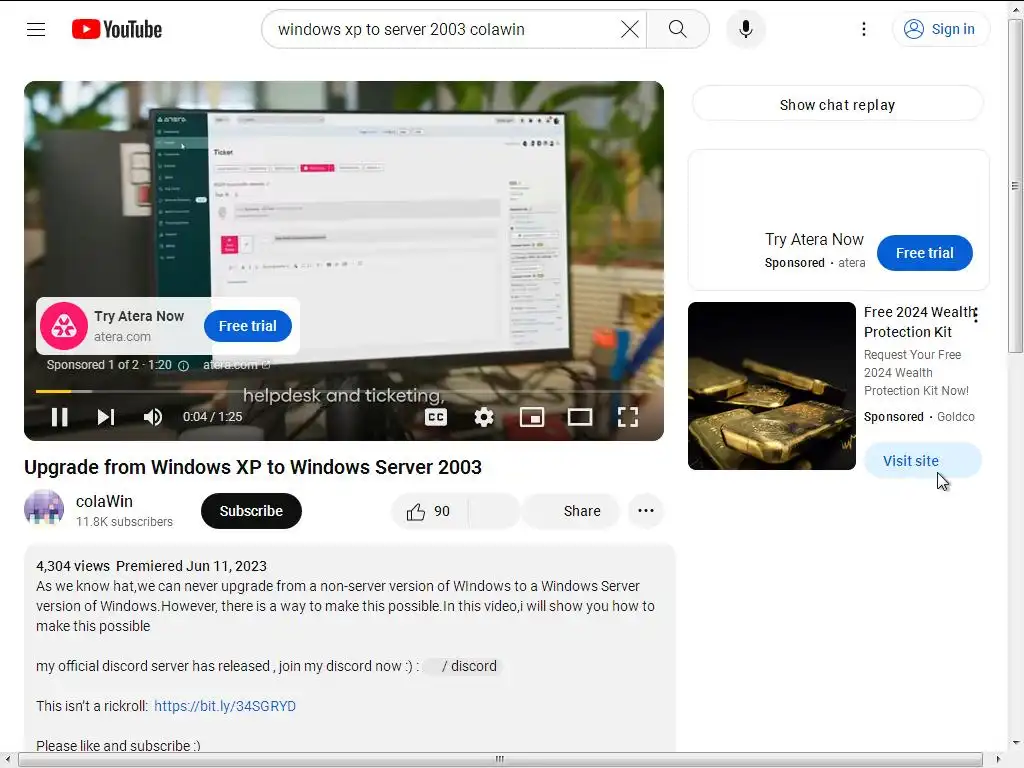
Task: Skip to next video
Action: [x=106, y=417]
